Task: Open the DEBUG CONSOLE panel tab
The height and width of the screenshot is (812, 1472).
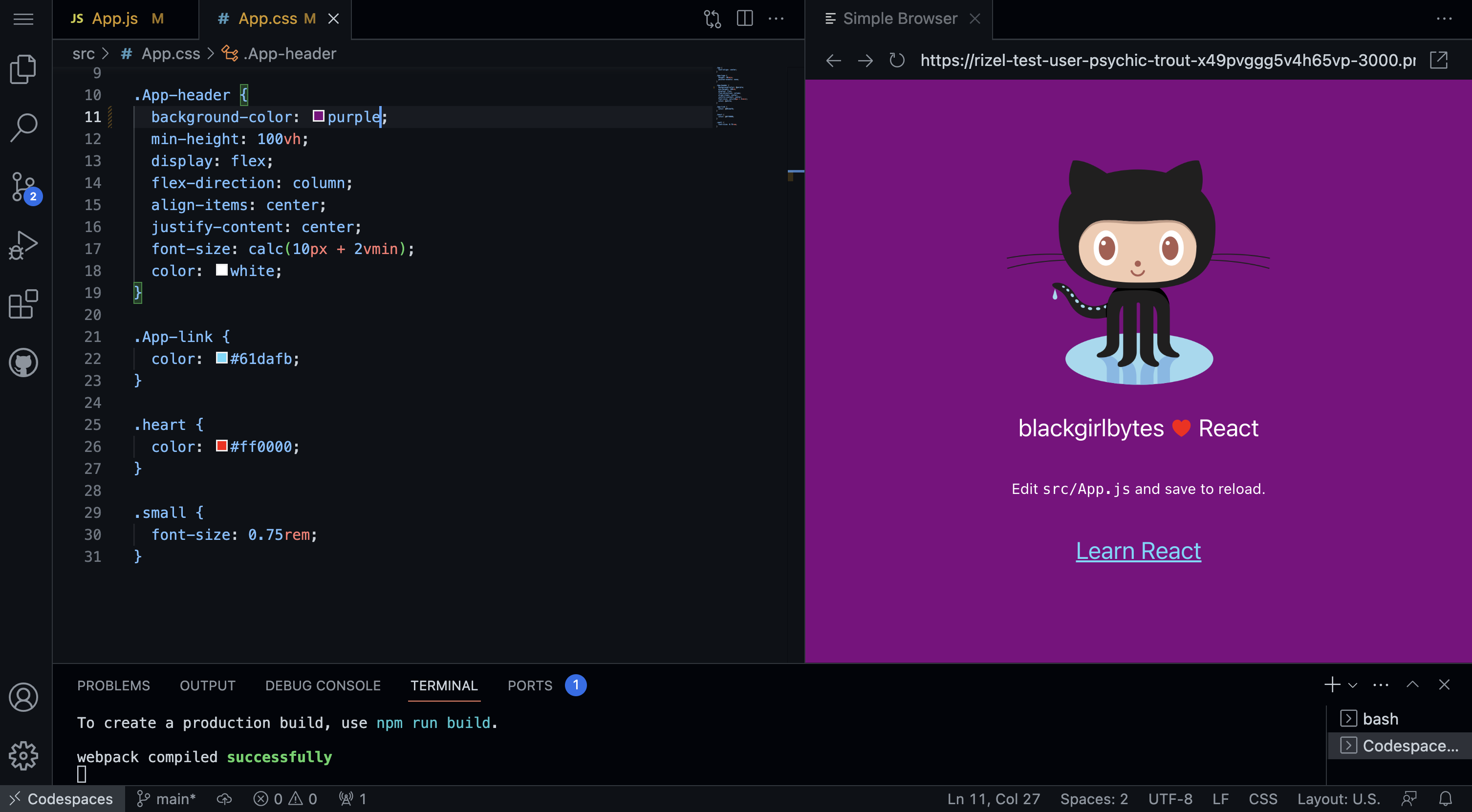Action: click(x=323, y=686)
